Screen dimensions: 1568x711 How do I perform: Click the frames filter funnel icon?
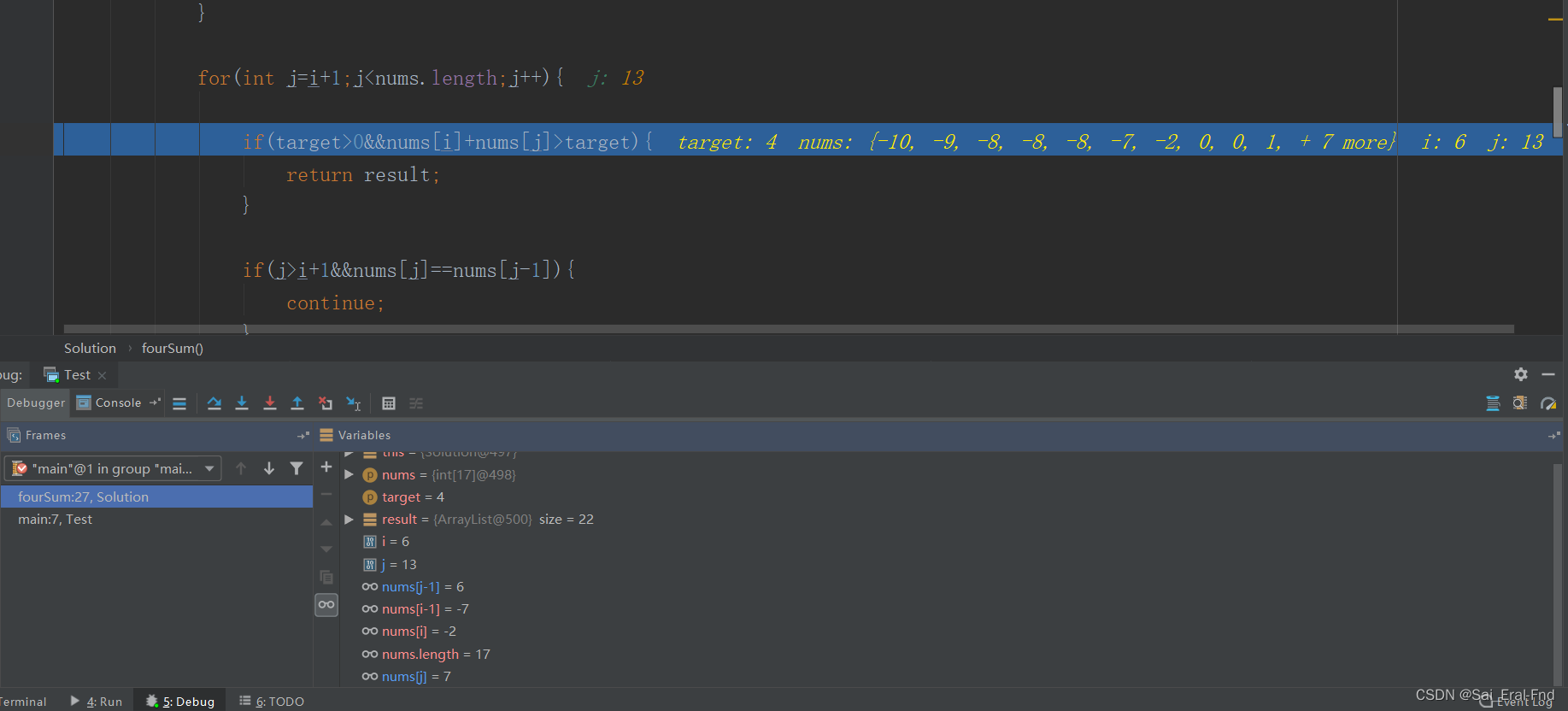coord(297,468)
